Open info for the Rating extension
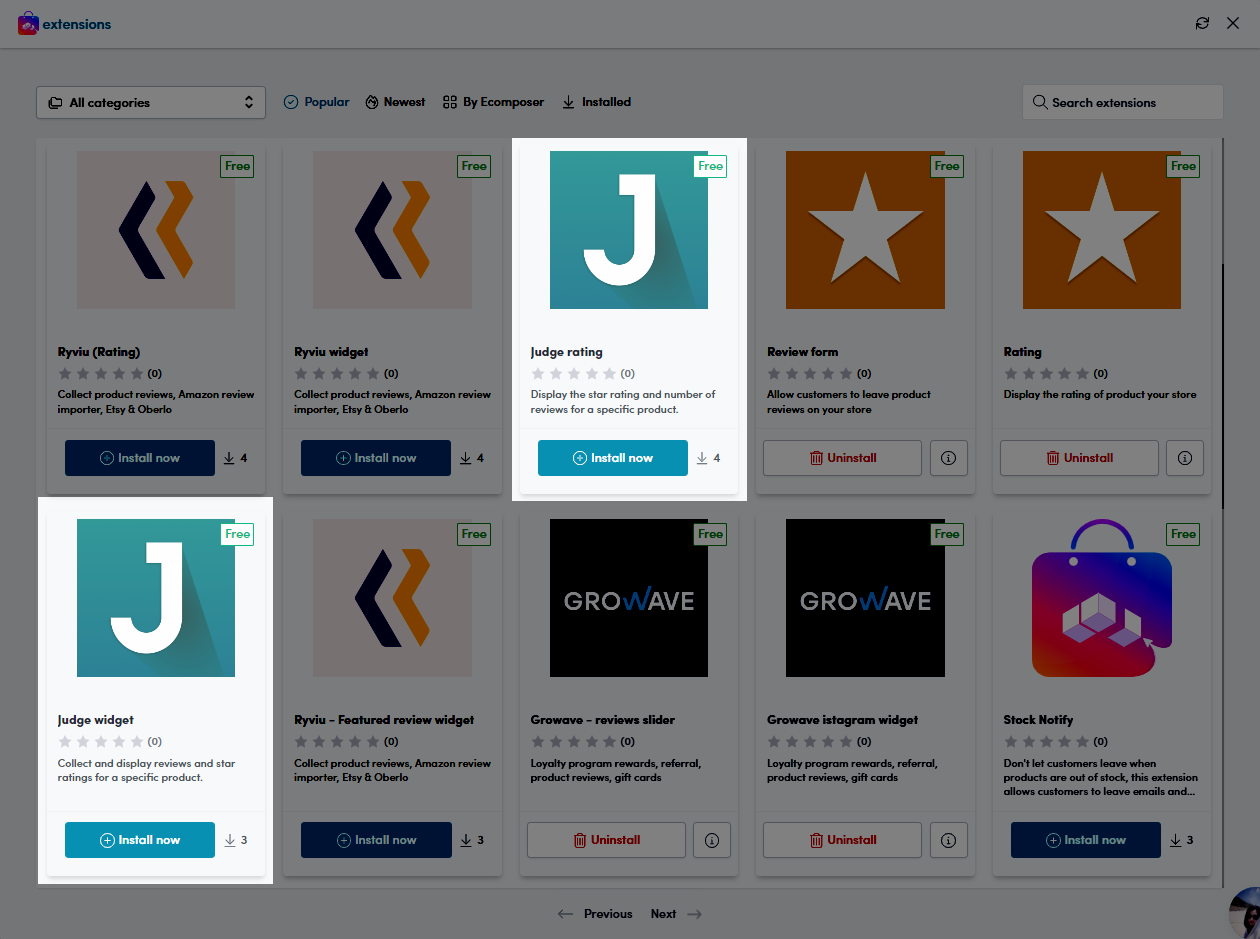The height and width of the screenshot is (939, 1260). [1185, 458]
